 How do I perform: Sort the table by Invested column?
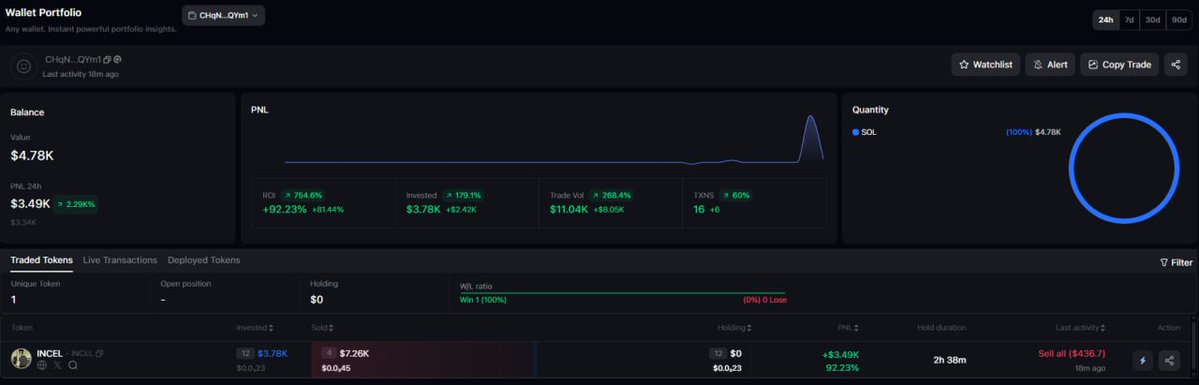coord(255,328)
